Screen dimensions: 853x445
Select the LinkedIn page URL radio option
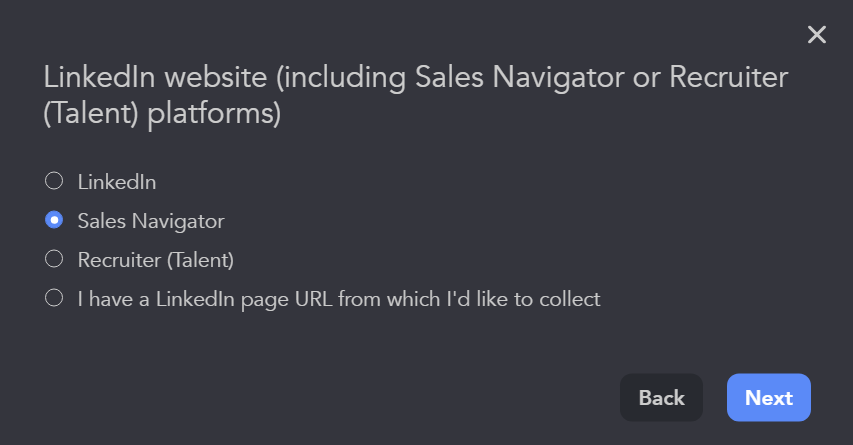54,298
